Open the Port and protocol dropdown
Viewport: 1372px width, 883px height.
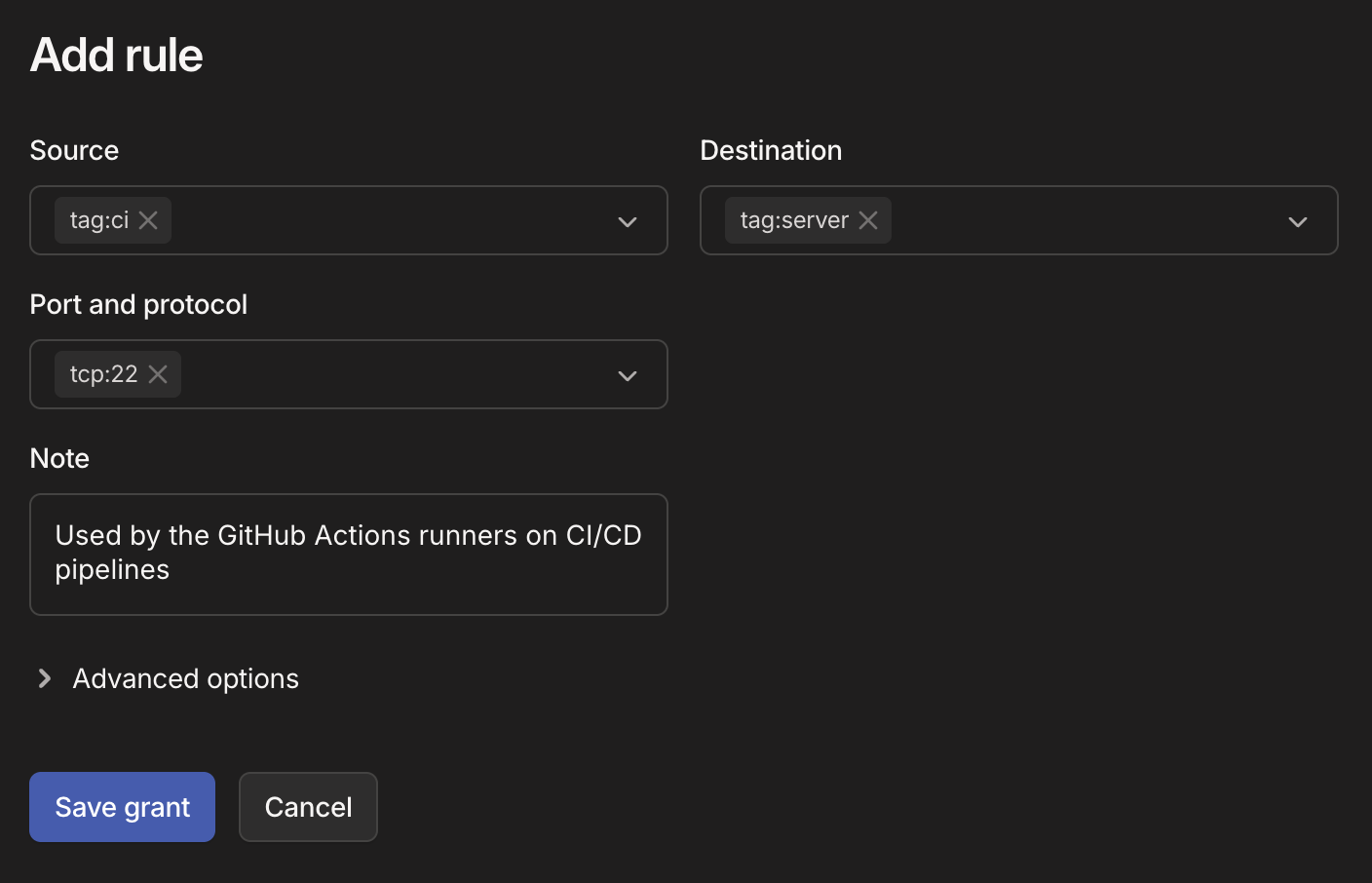[628, 374]
